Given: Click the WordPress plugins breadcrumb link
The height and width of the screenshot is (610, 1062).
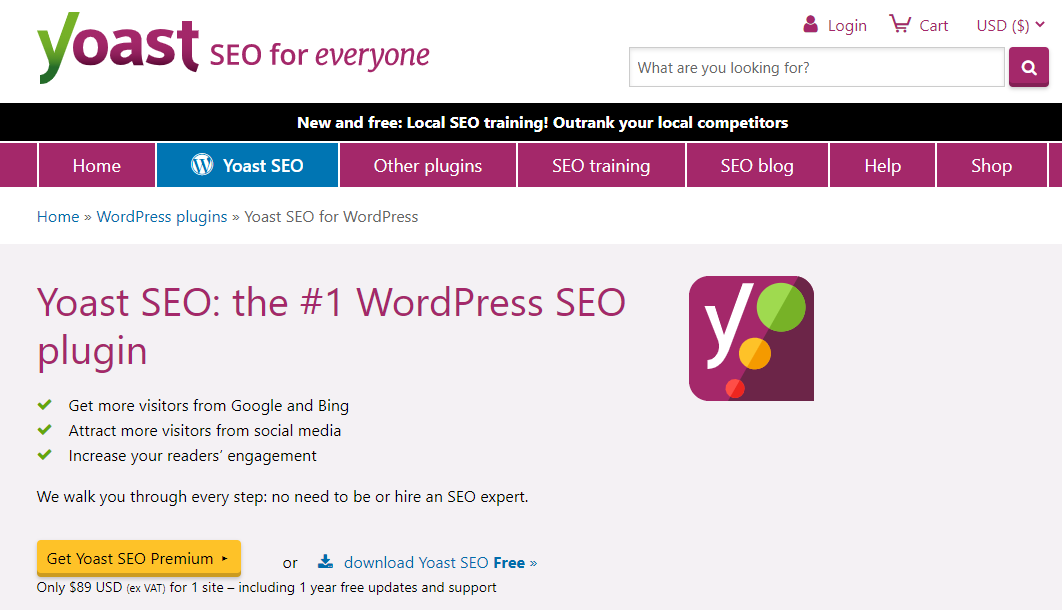Looking at the screenshot, I should 162,217.
